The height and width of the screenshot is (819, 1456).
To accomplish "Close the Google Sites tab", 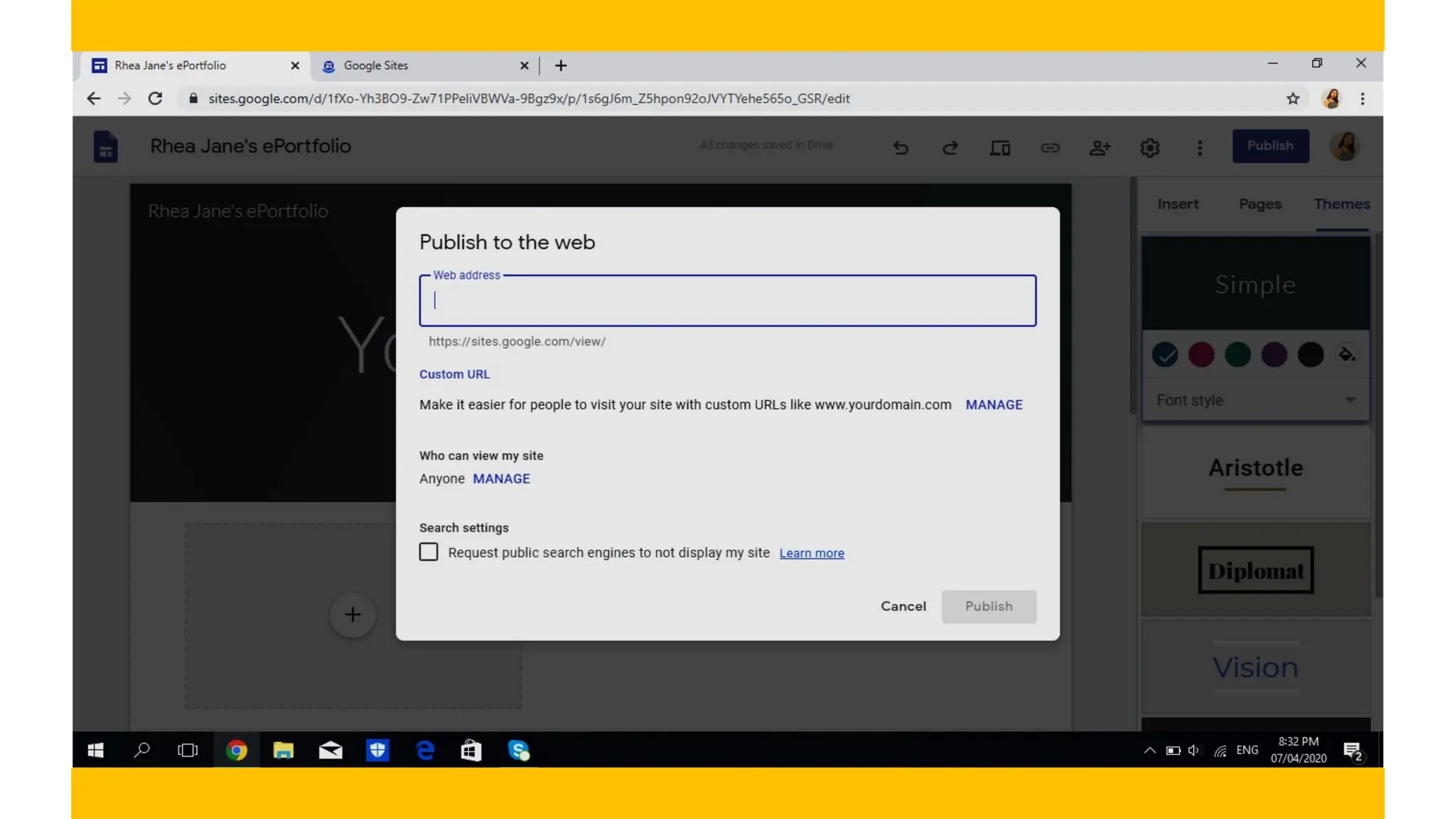I will point(524,65).
